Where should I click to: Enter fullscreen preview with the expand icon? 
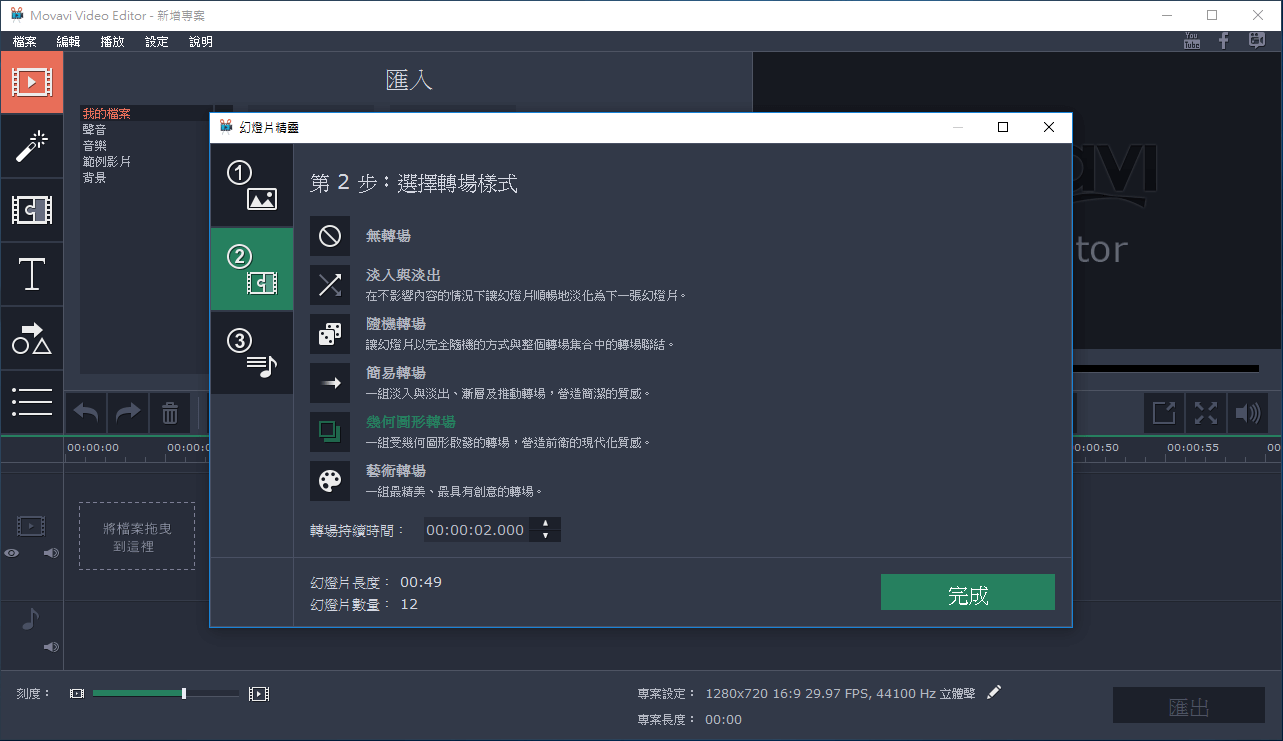(x=1205, y=412)
